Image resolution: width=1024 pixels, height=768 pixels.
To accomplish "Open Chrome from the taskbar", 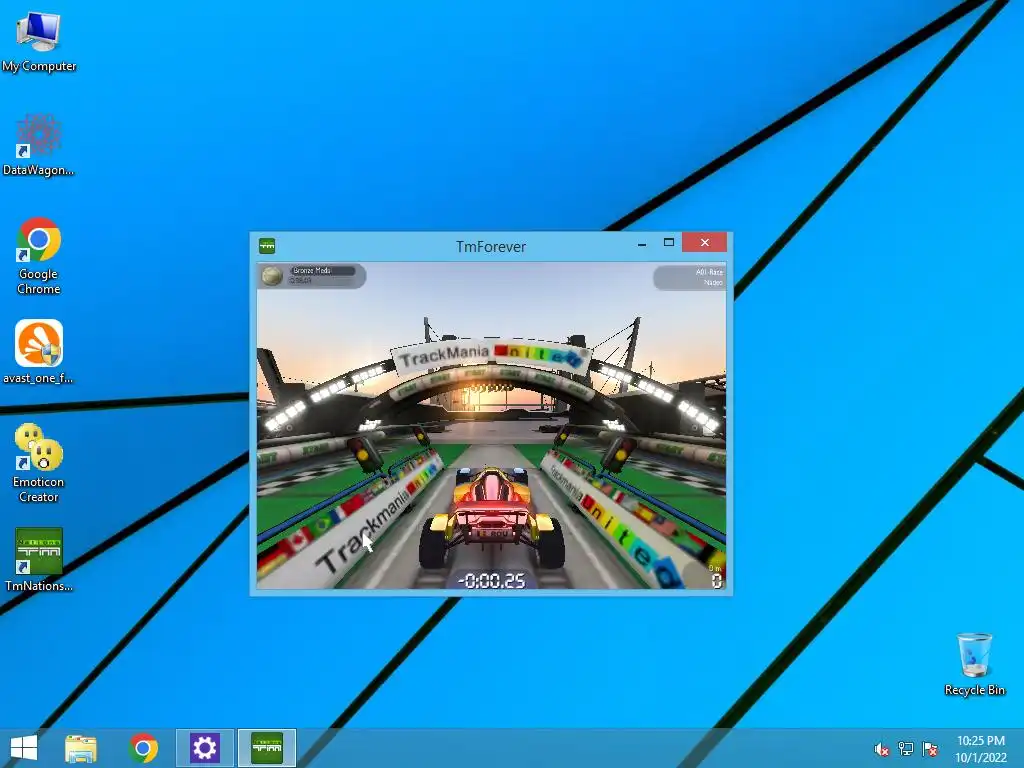I will tap(143, 748).
